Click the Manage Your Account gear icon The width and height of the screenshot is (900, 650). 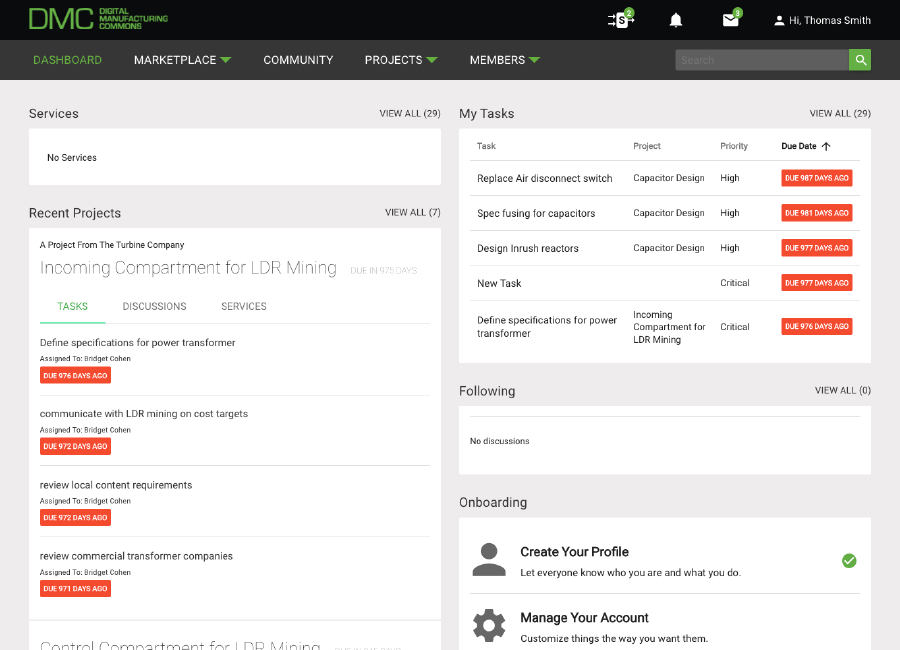(489, 625)
